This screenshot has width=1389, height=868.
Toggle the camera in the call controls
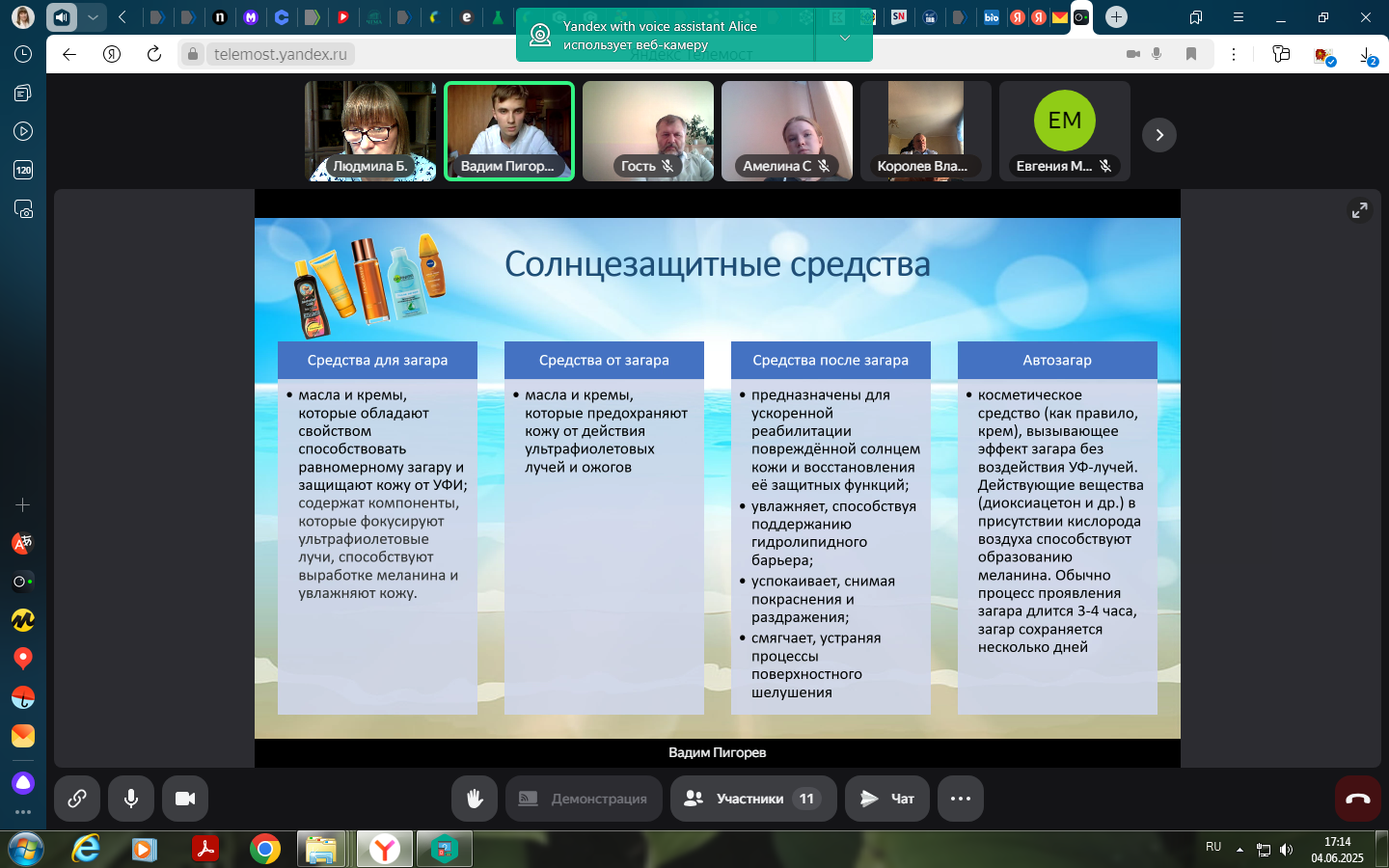click(185, 799)
